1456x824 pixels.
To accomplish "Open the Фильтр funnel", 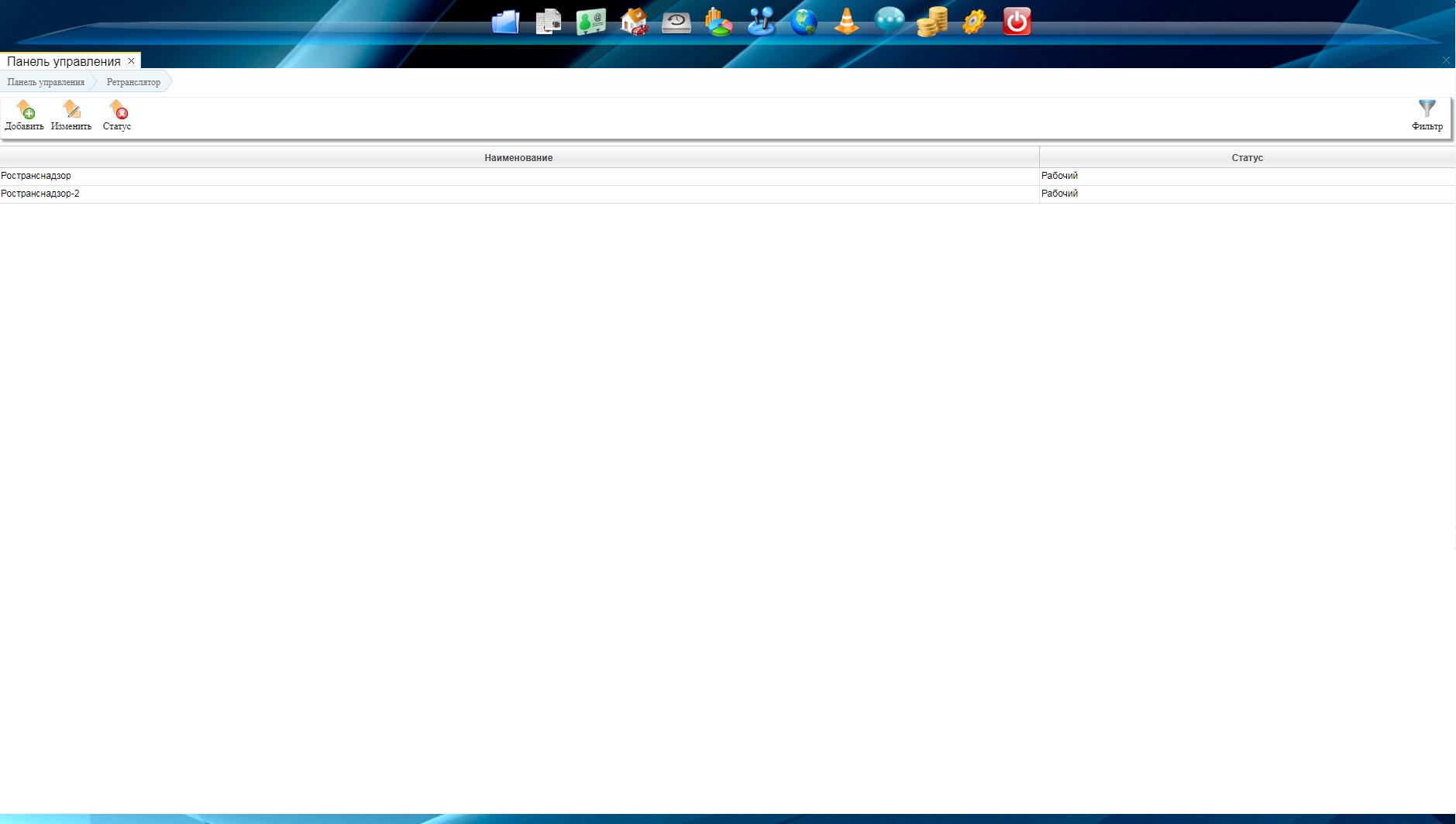I will 1427,115.
